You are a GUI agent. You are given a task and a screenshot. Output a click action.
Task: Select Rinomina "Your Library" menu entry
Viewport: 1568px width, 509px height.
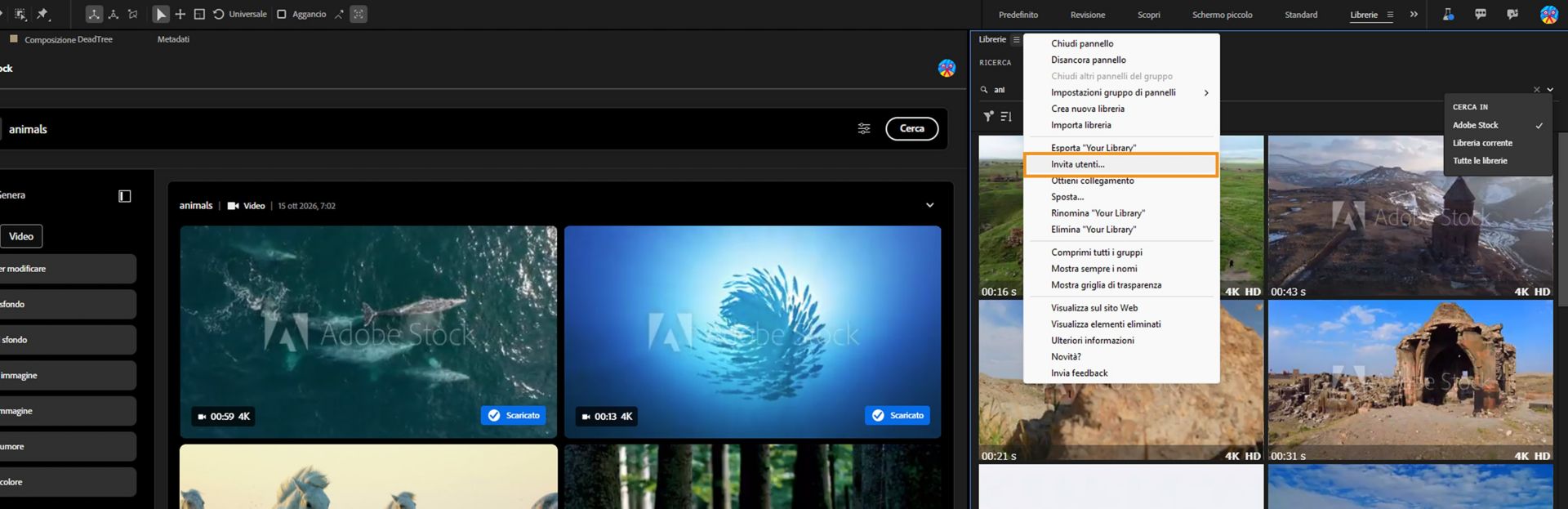click(x=1121, y=213)
